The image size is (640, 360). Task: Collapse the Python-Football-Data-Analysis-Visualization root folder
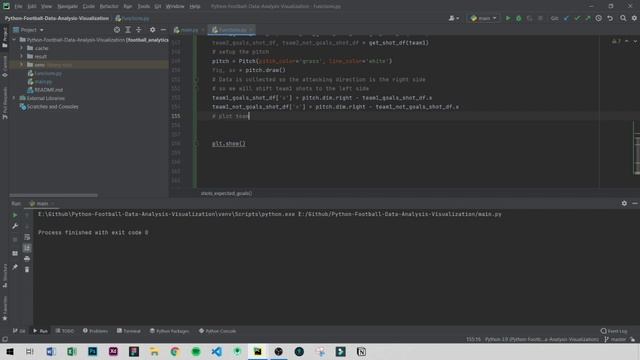(15, 40)
